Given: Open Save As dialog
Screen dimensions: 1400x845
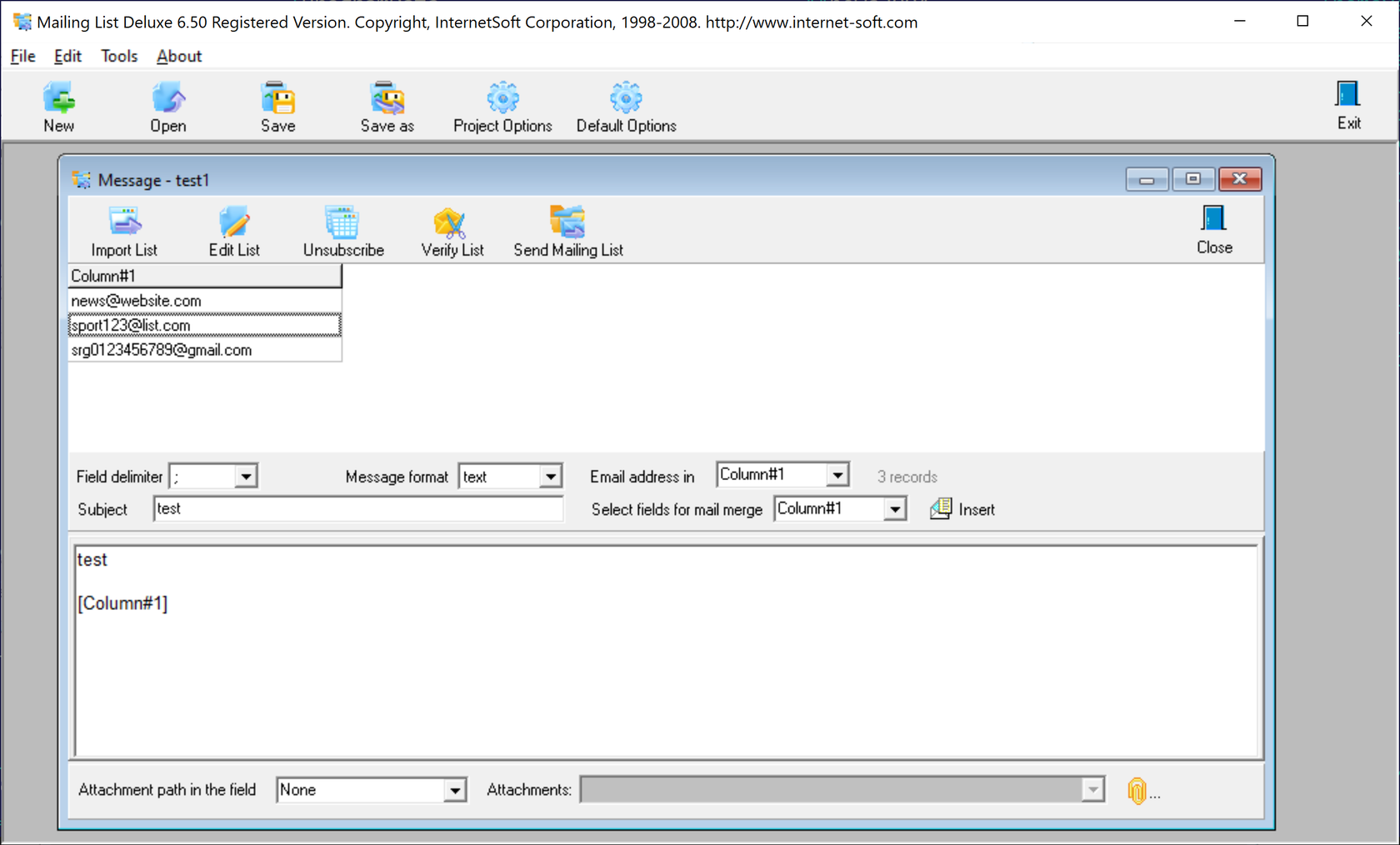Looking at the screenshot, I should point(387,106).
